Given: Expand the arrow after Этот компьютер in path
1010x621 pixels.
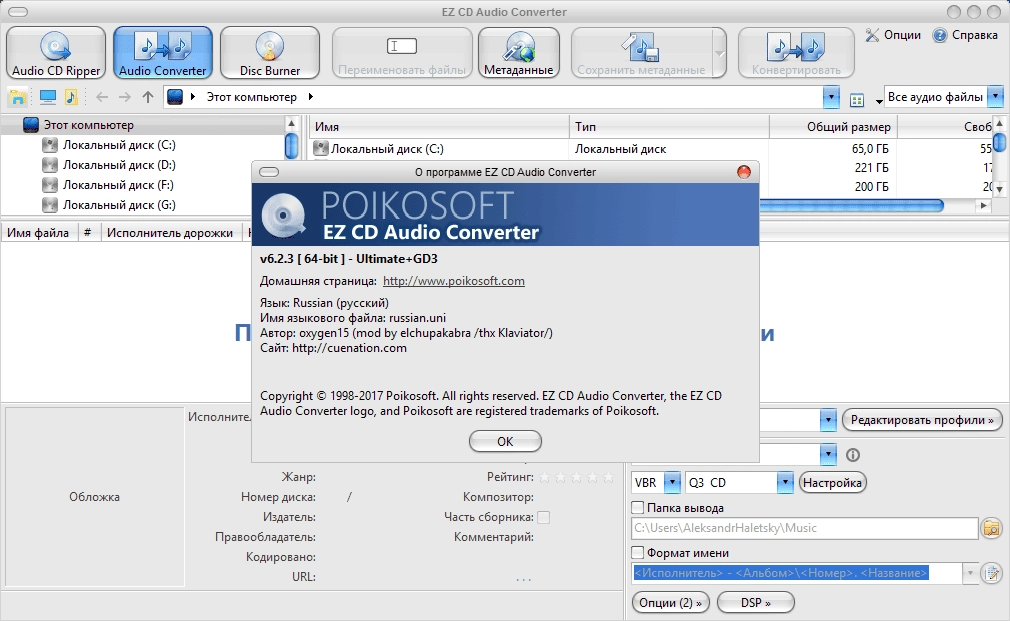Looking at the screenshot, I should coord(310,97).
